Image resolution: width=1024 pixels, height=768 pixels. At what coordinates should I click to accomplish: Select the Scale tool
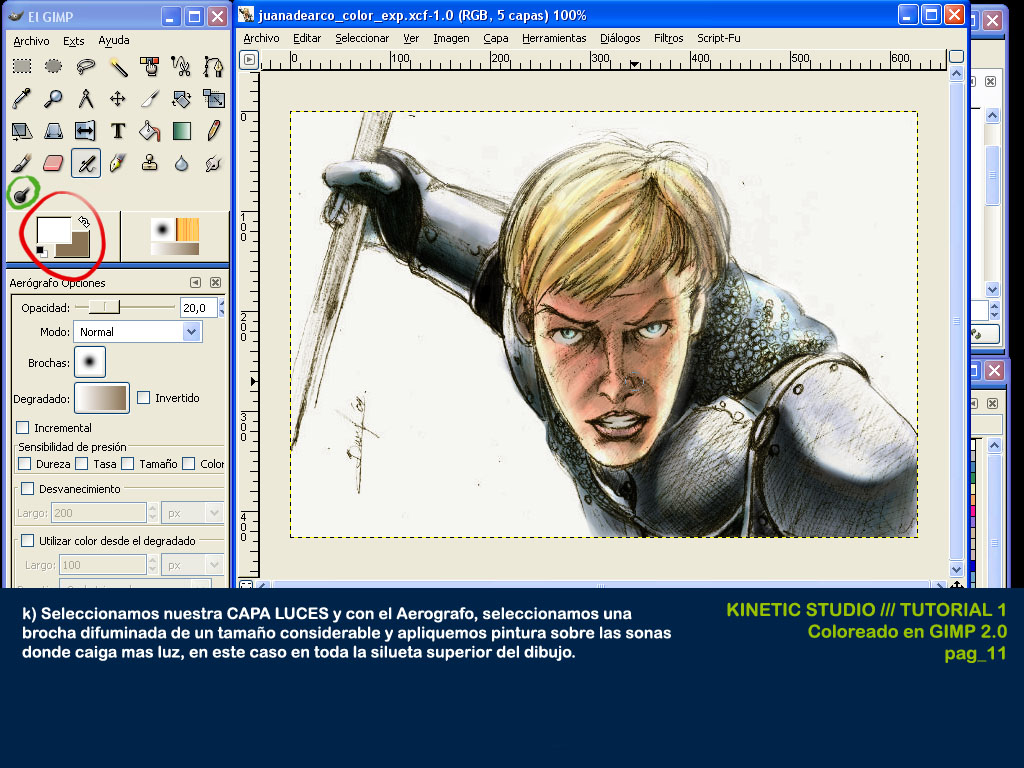point(213,99)
